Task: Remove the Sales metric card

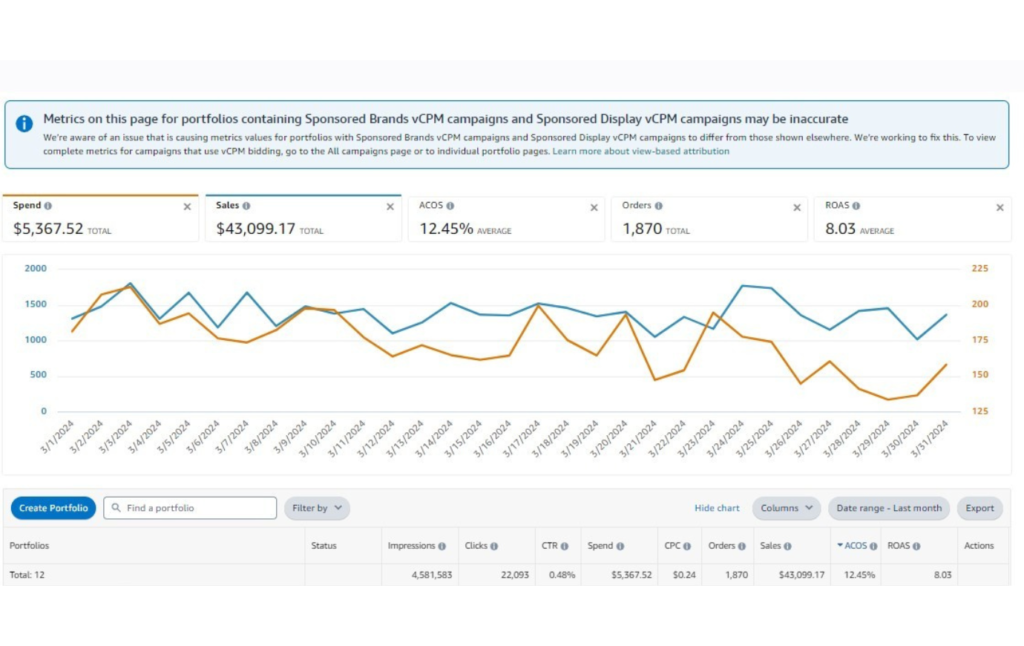Action: pyautogui.click(x=391, y=207)
